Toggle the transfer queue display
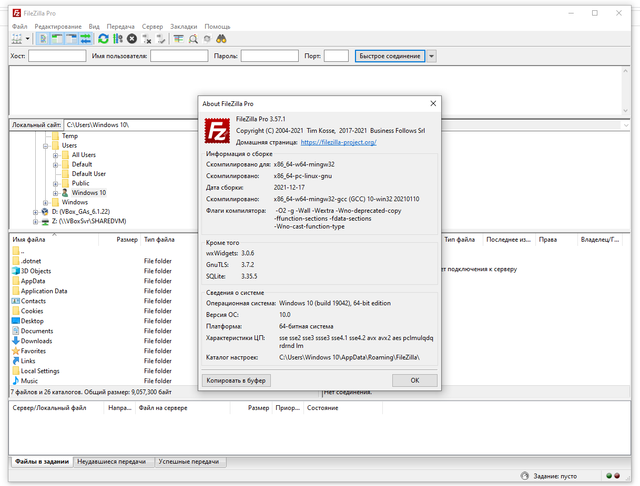Viewport: 640px width, 486px height. (85, 39)
